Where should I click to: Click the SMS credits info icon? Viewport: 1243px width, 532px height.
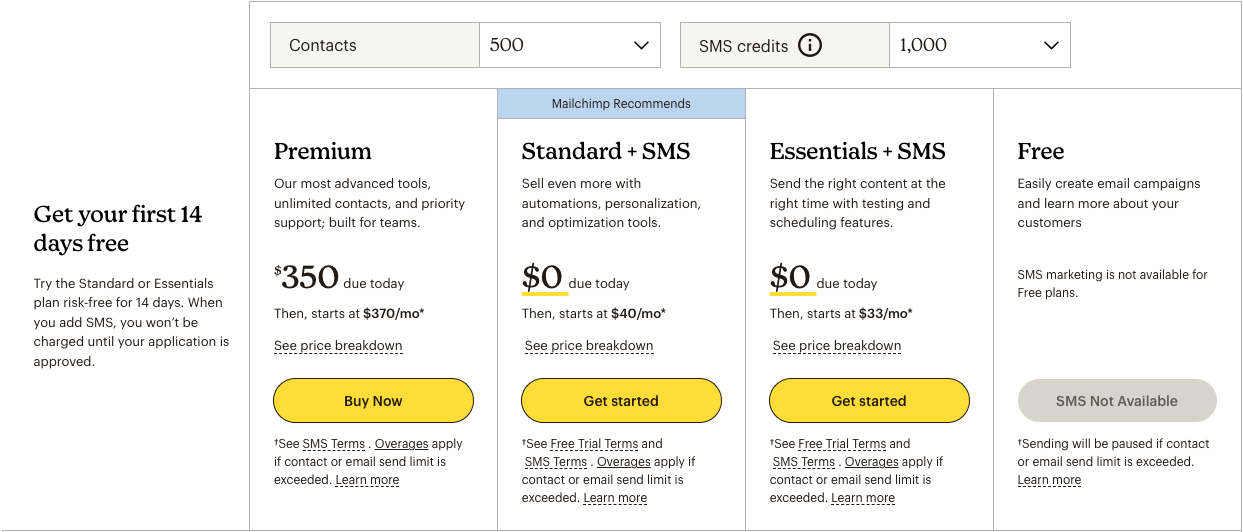point(810,46)
